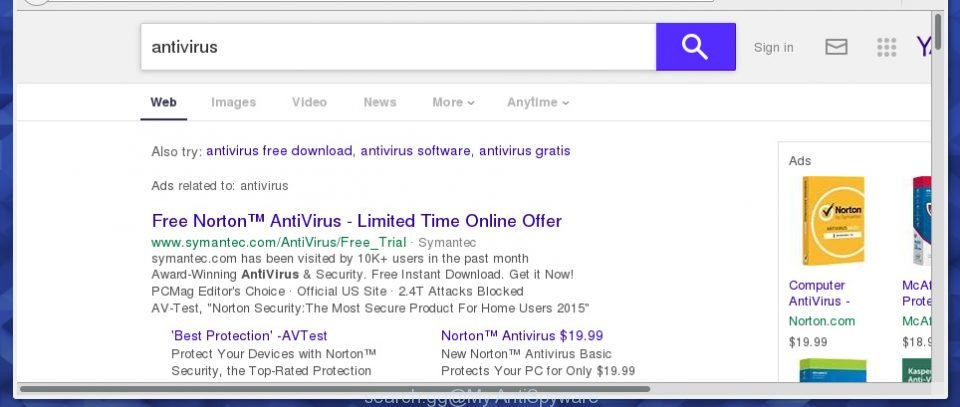The height and width of the screenshot is (407, 960).
Task: Click the antivirus search input field
Action: pos(399,47)
